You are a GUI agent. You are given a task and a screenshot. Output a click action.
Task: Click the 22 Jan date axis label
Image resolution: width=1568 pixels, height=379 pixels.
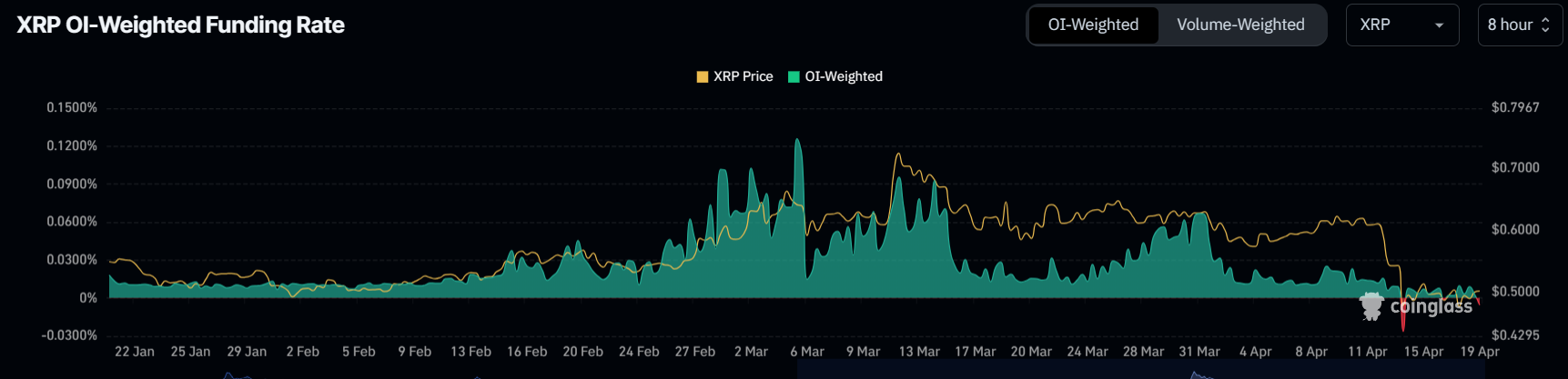(x=135, y=351)
